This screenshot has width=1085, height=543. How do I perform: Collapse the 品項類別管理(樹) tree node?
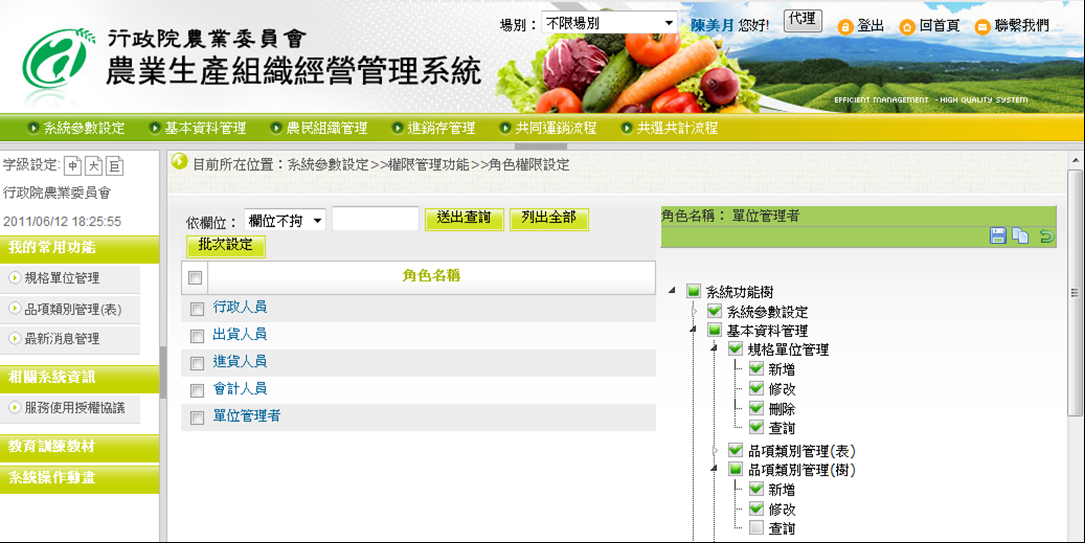tap(714, 470)
